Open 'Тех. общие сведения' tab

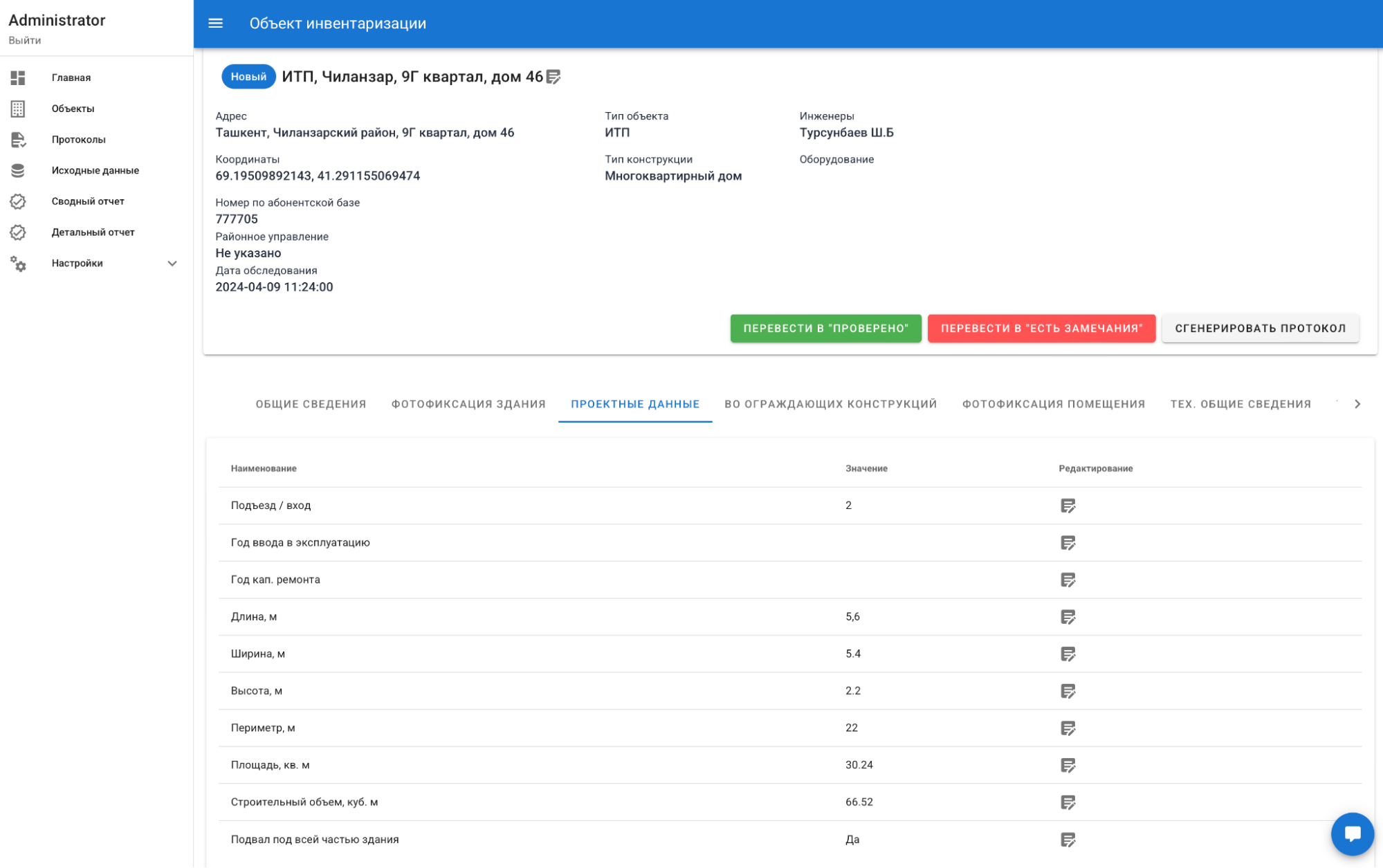pos(1240,404)
